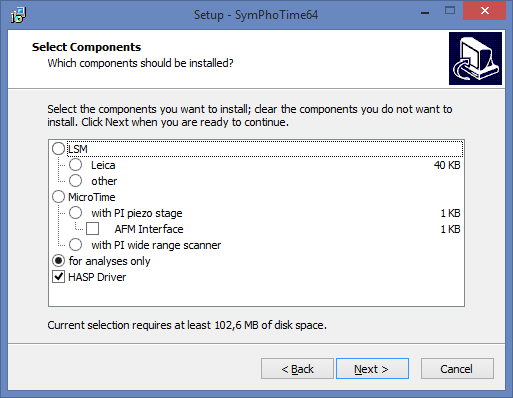
Task: Return with the Back button
Action: tap(297, 369)
